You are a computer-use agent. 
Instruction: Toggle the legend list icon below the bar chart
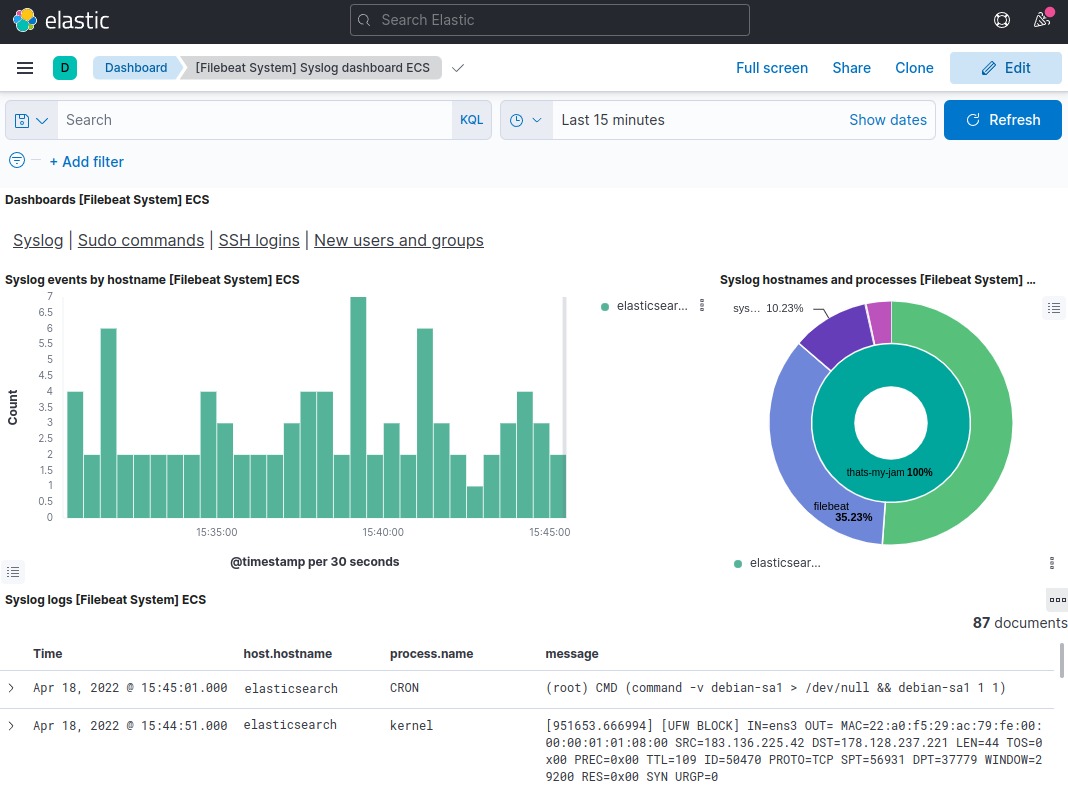tap(13, 571)
